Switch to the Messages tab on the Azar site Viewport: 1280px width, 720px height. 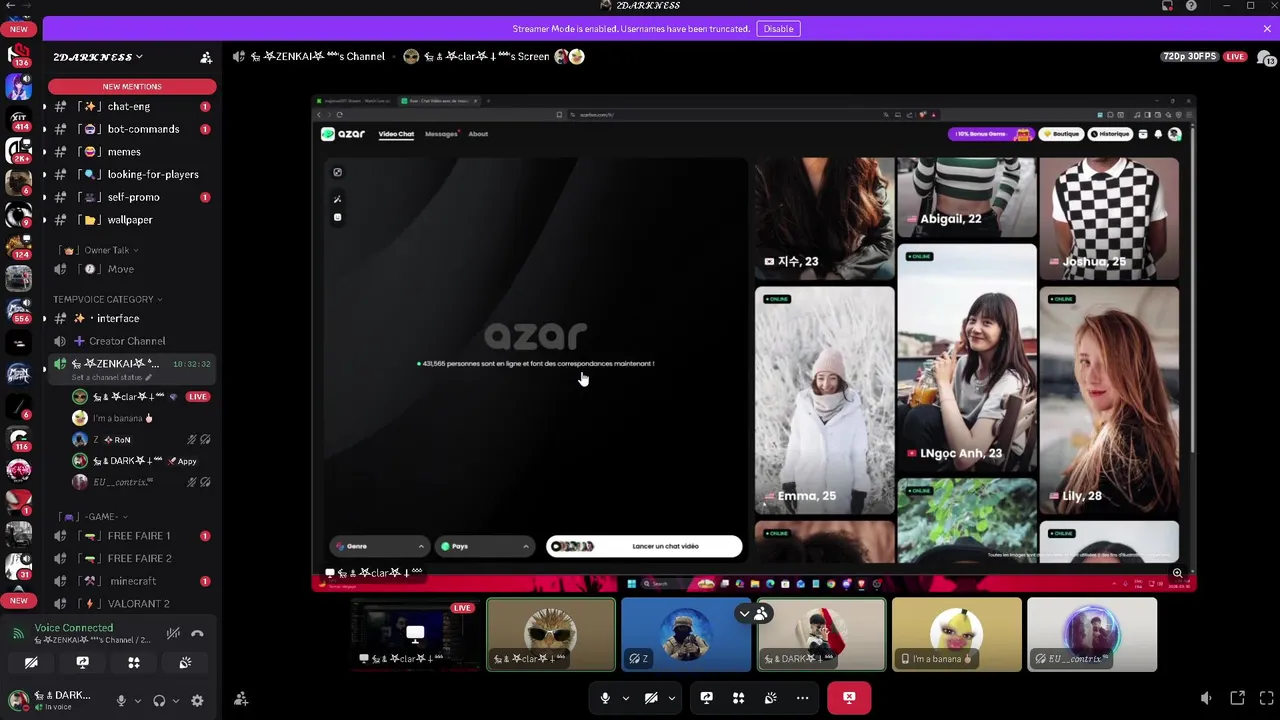pyautogui.click(x=441, y=134)
